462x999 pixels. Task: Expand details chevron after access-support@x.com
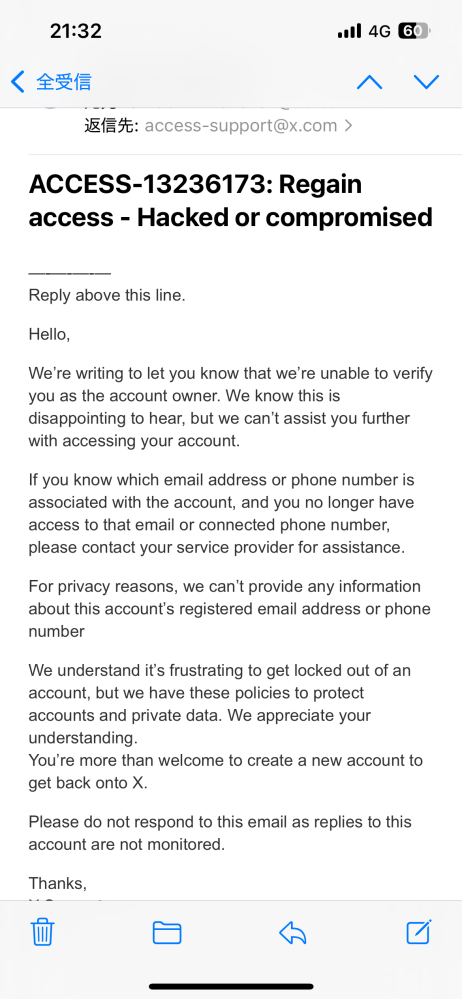tap(348, 126)
